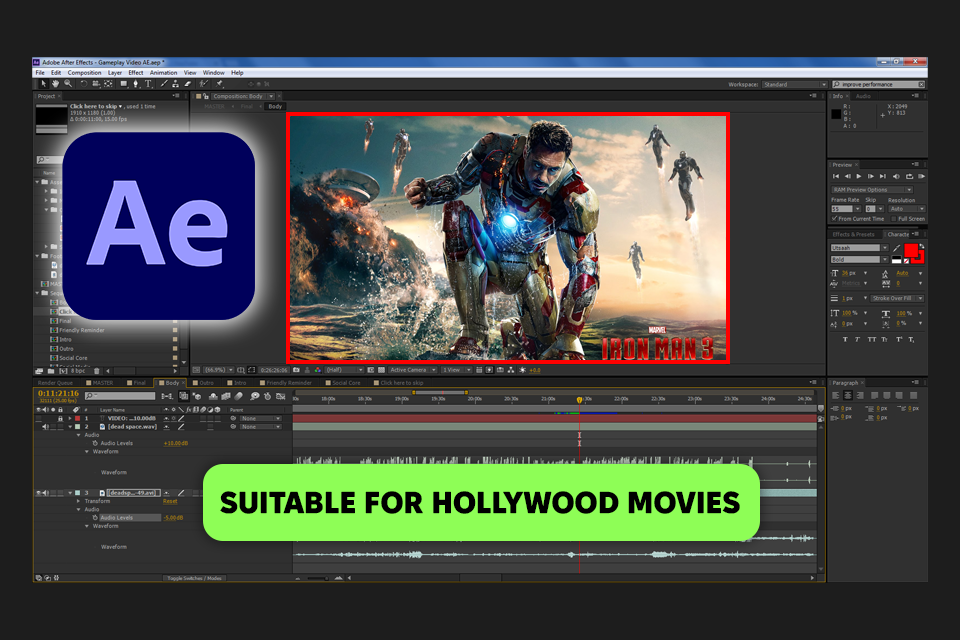Toggle the transparency grid in viewer
960x640 pixels.
pos(381,370)
